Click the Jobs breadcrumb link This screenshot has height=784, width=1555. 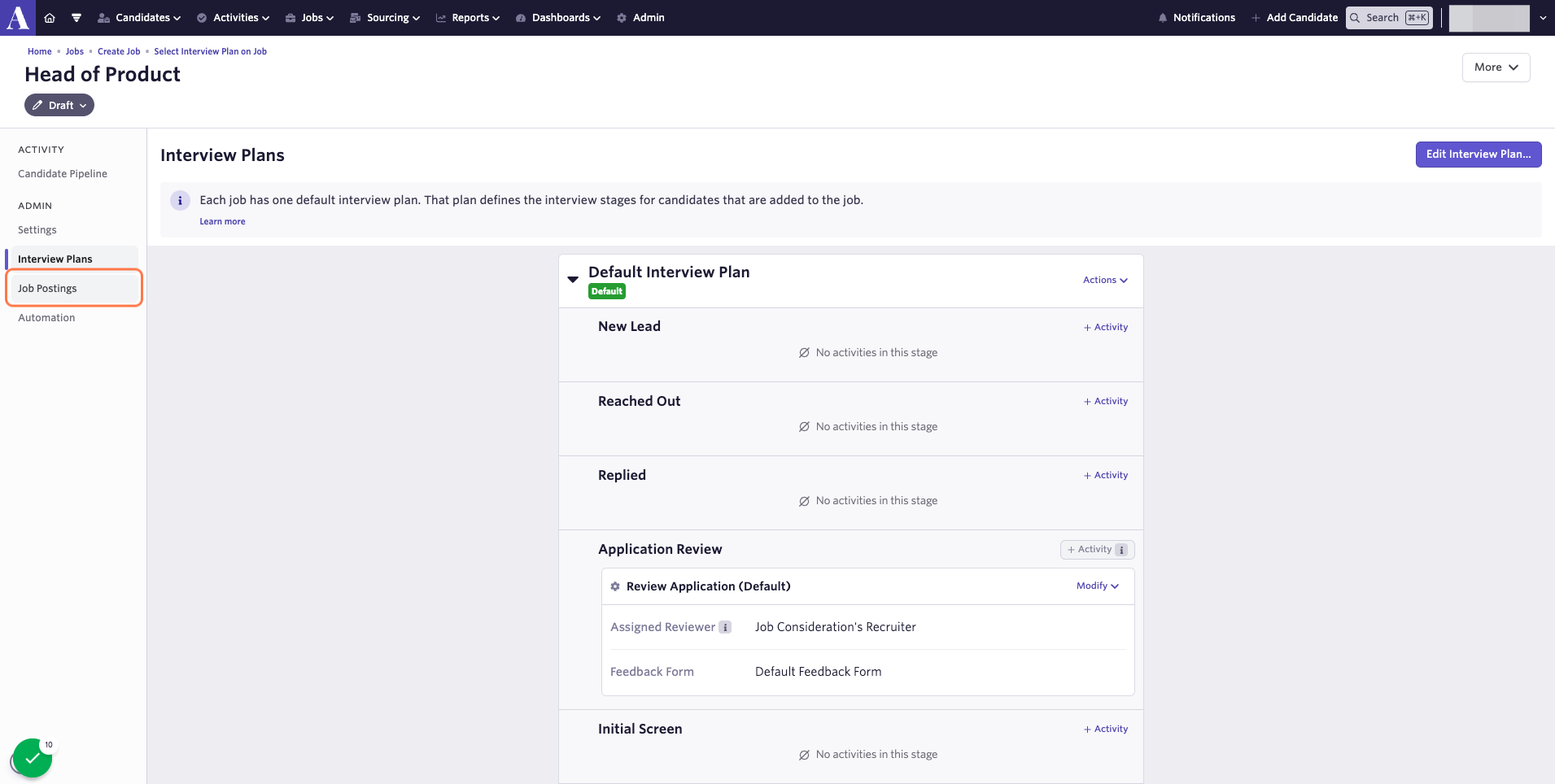click(x=75, y=51)
